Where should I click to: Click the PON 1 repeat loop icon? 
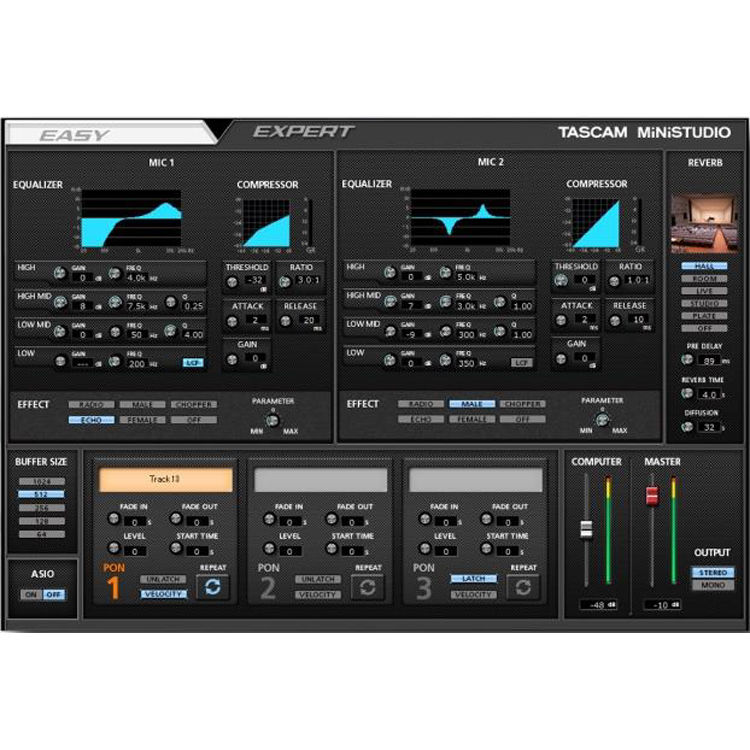point(213,587)
